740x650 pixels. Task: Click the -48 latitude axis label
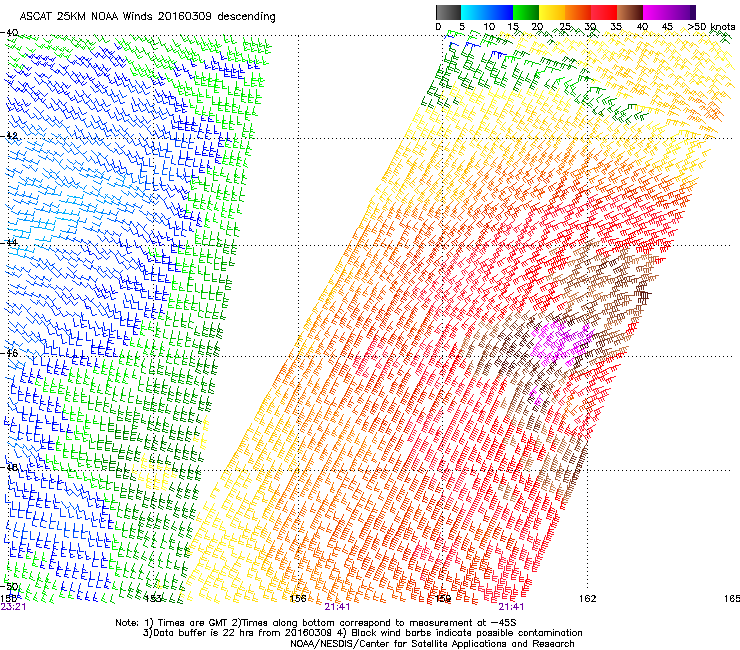pos(10,467)
